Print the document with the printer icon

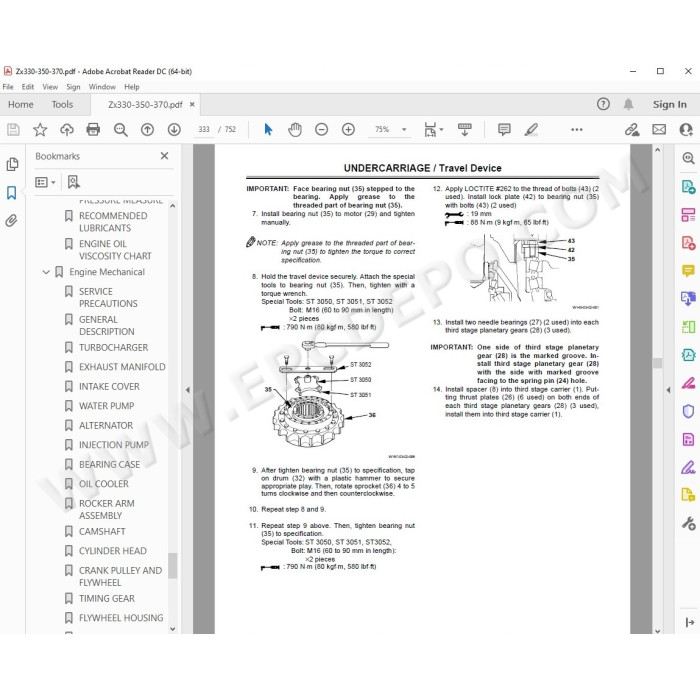93,129
